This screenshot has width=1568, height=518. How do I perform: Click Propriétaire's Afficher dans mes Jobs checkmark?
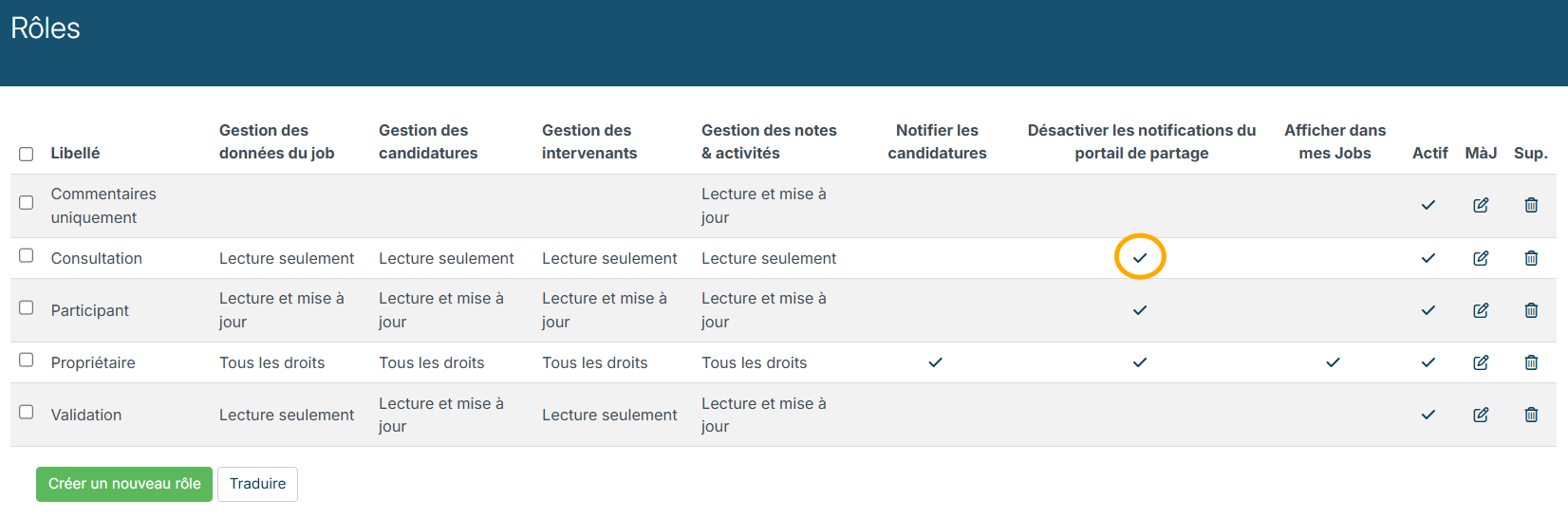point(1334,362)
